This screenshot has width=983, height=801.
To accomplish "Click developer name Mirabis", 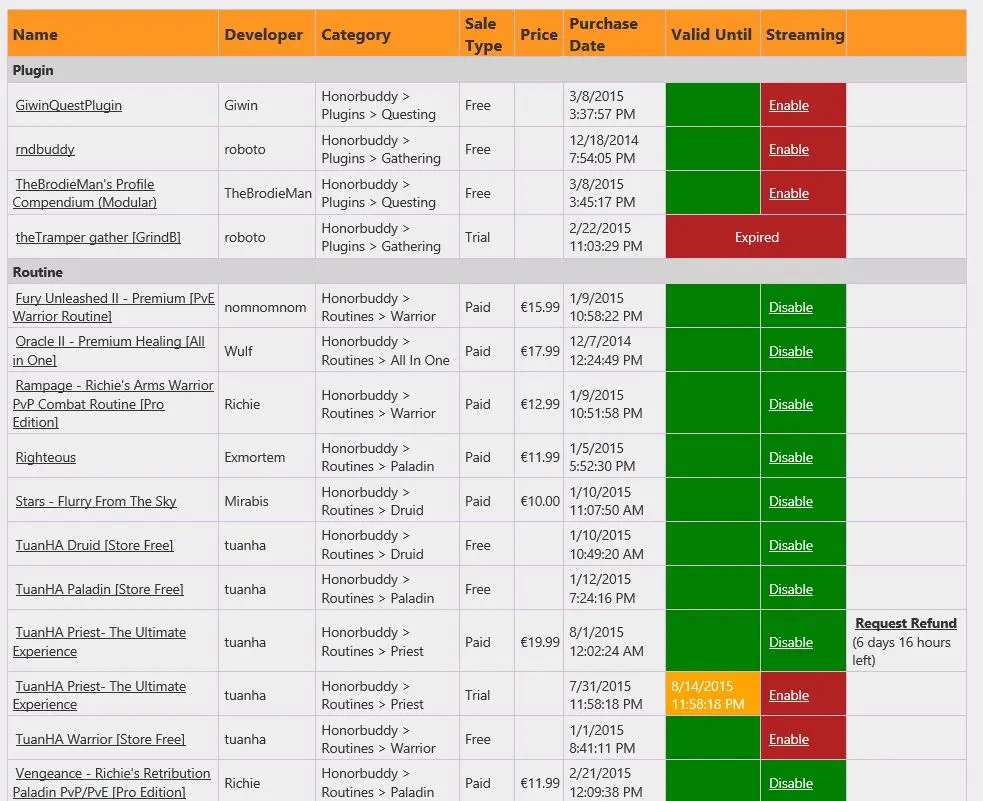I will click(x=246, y=501).
